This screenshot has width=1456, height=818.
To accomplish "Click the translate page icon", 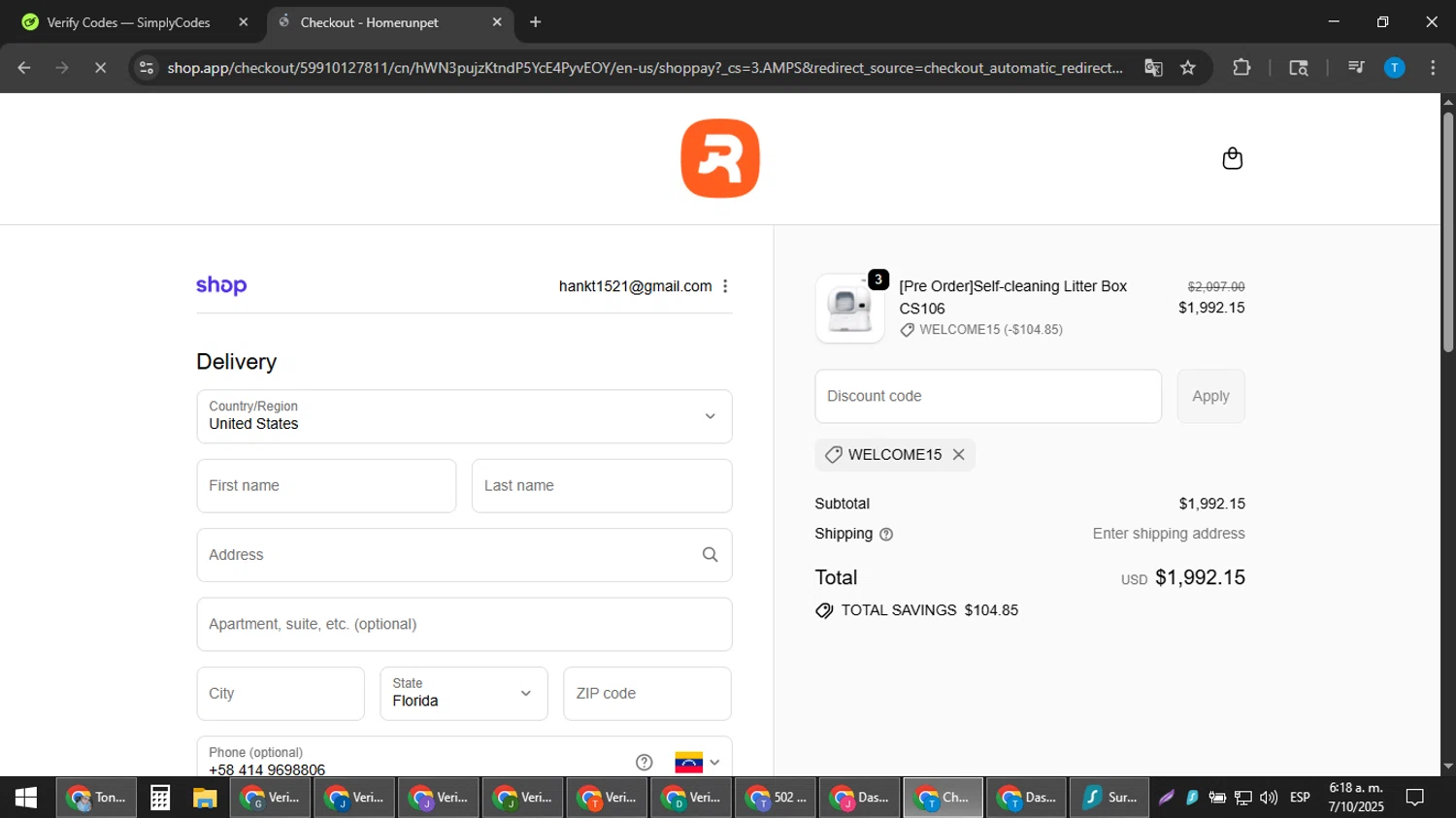I will pos(1153,68).
